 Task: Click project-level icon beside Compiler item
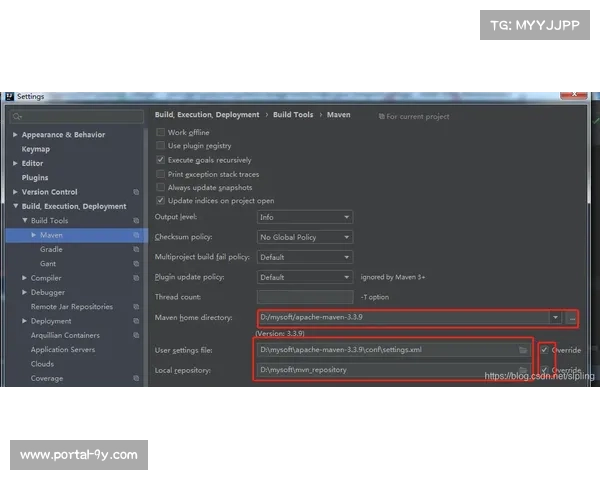click(x=136, y=278)
